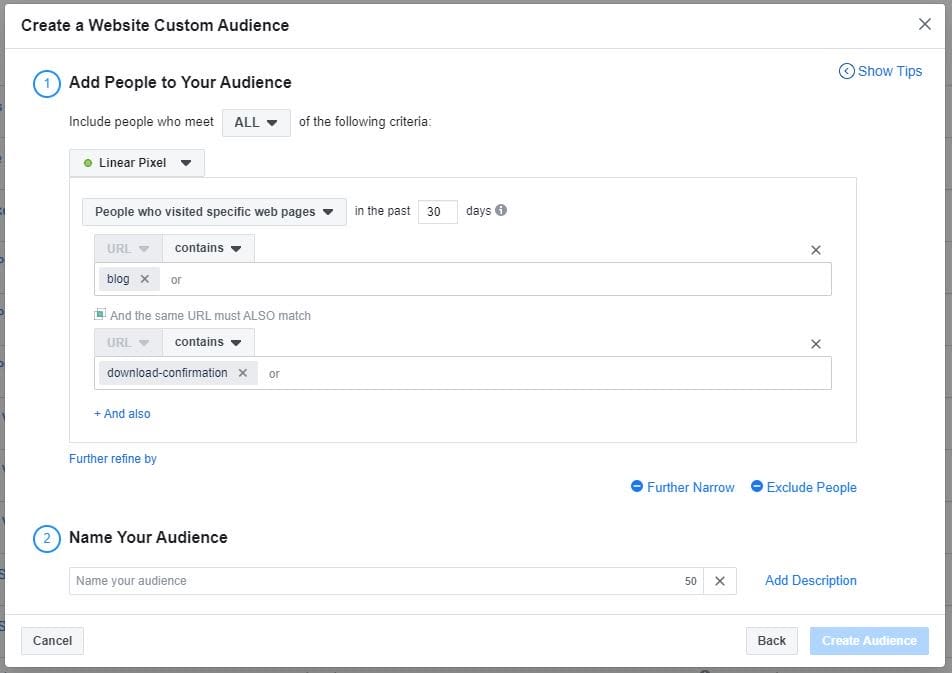
Task: Open the URL dropdown in the blog rule
Action: coord(128,248)
